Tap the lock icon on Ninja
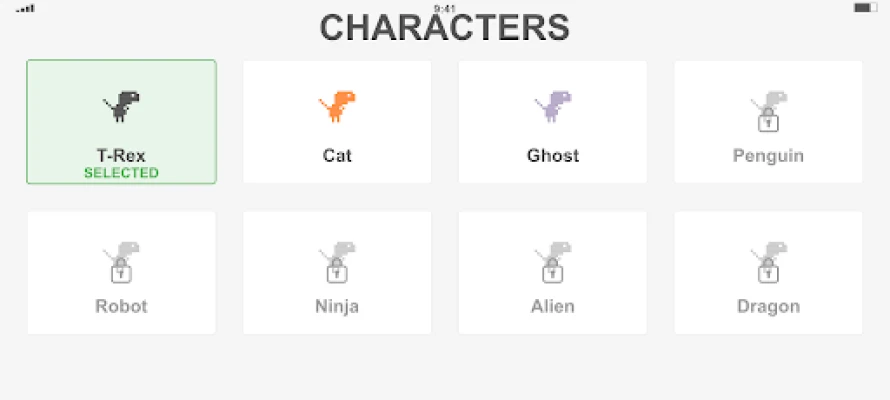Viewport: 890px width, 400px height. [338, 271]
